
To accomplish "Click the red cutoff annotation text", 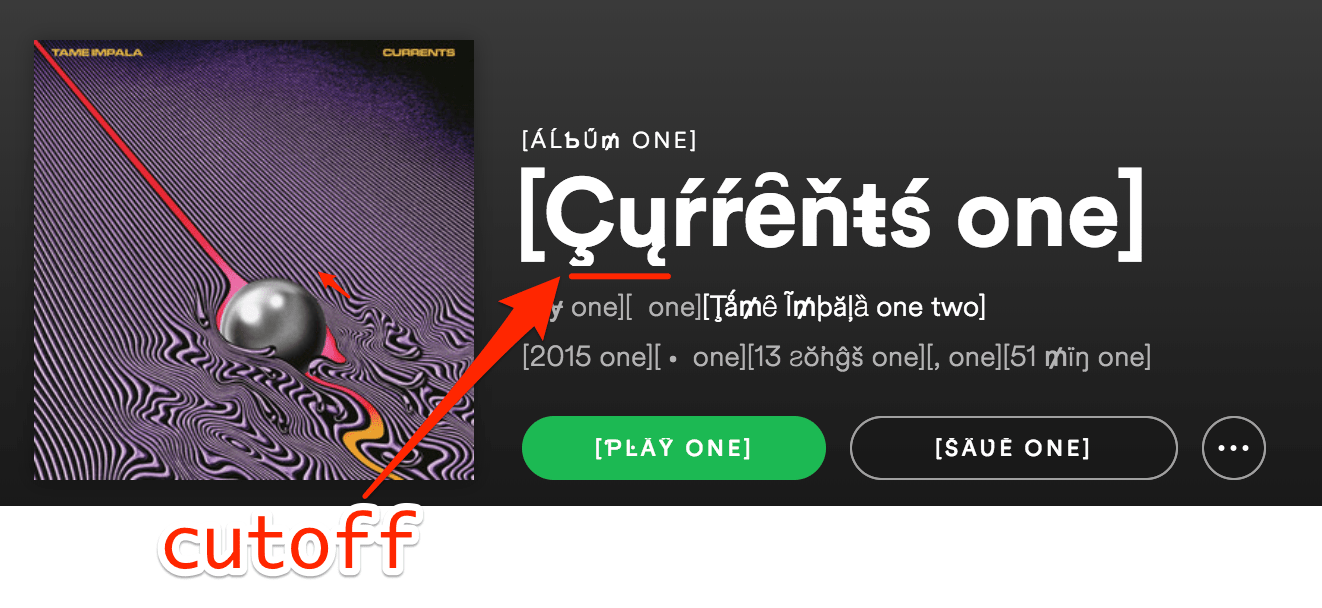I will (x=289, y=545).
